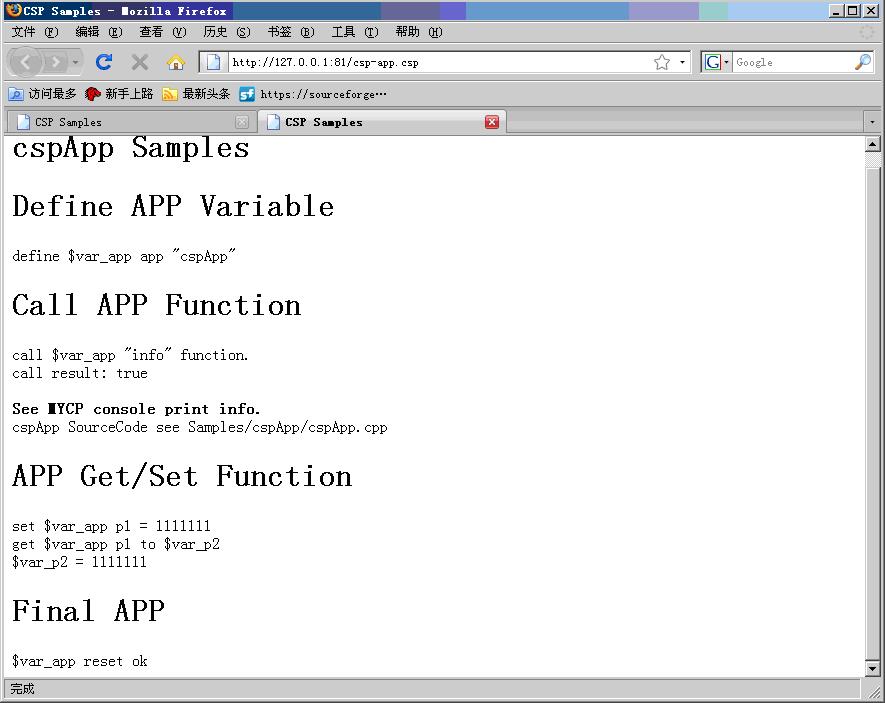This screenshot has height=703, width=885.
Task: Switch to the first CSP Samples tab
Action: click(120, 122)
